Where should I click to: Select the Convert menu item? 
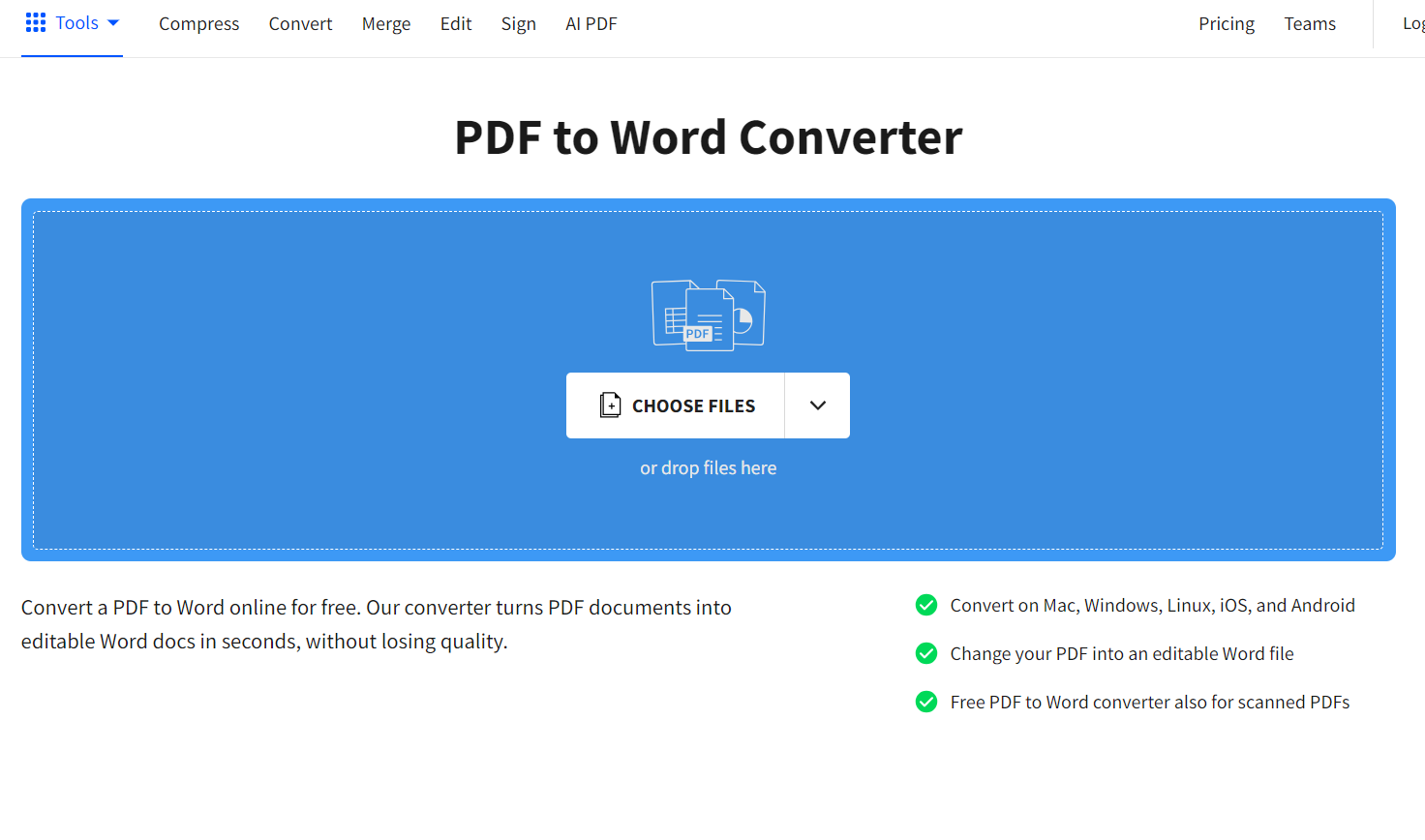coord(300,23)
